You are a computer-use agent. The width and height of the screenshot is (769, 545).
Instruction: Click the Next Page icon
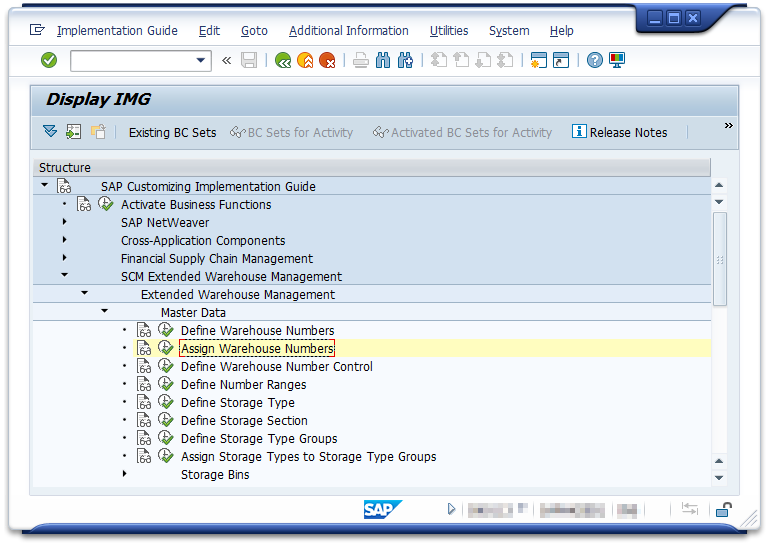pos(483,61)
